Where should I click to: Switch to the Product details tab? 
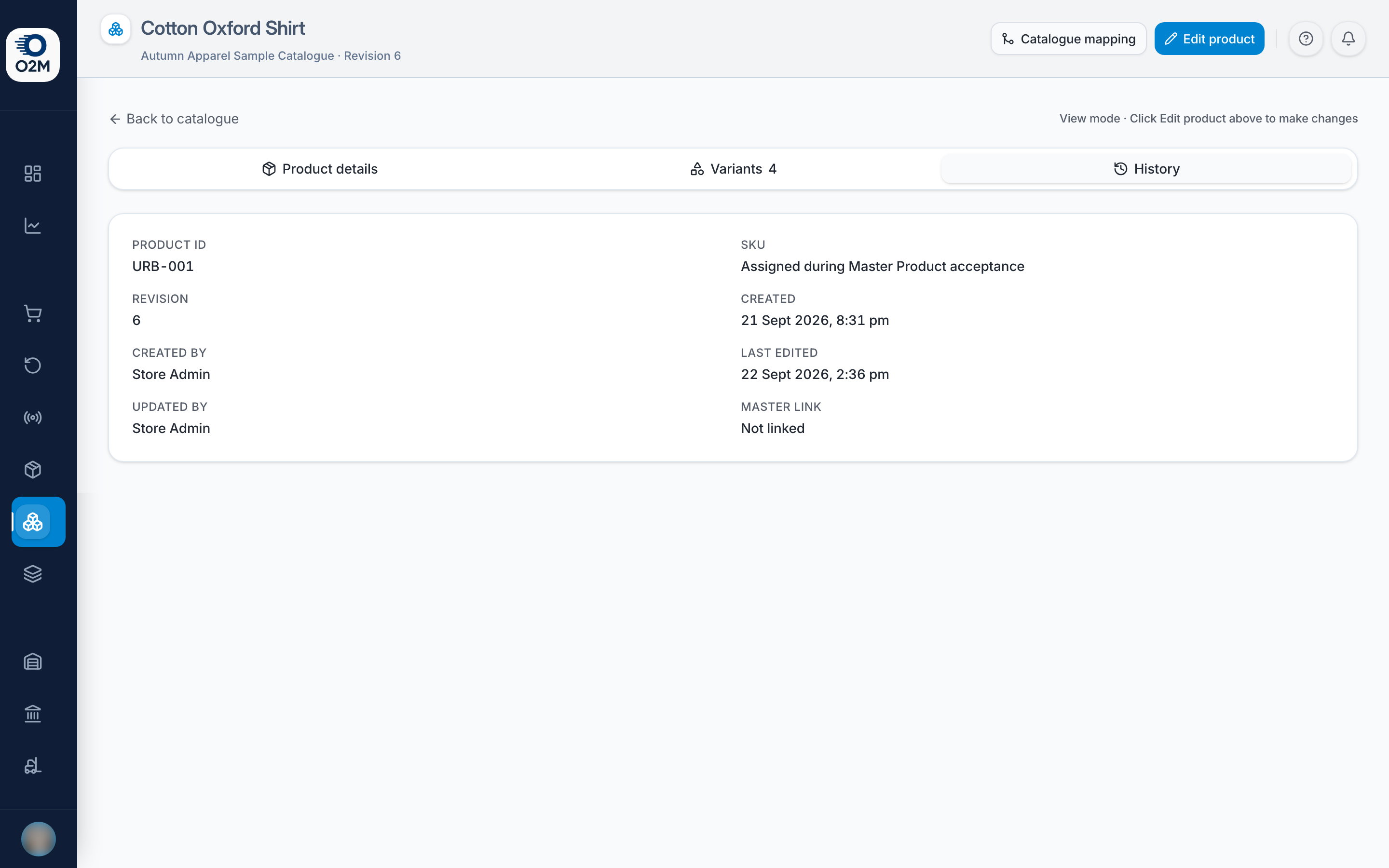coord(320,169)
